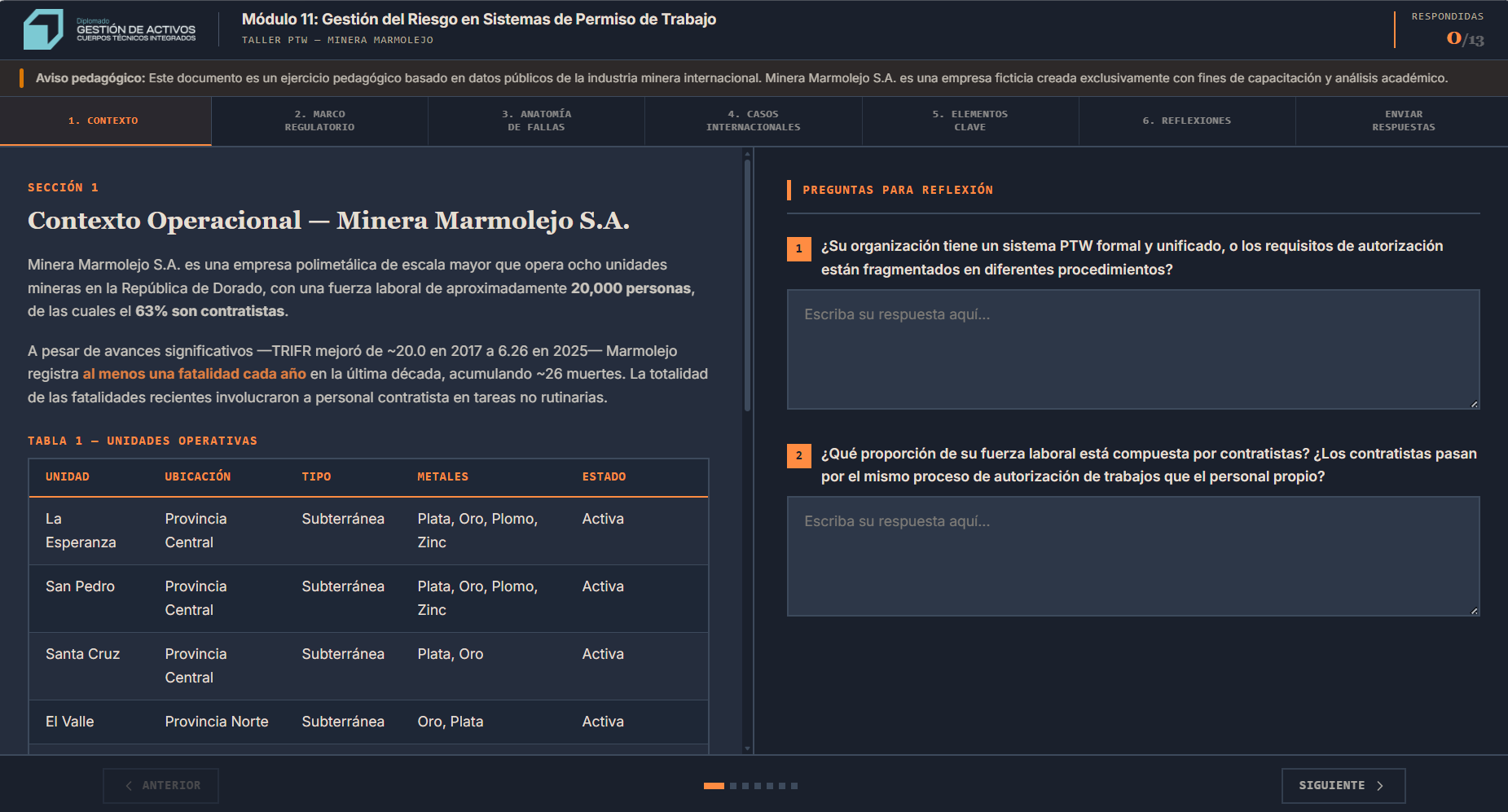Viewport: 1508px width, 812px height.
Task: Click the 'Preguntas para Reflexión' heading
Action: [898, 190]
